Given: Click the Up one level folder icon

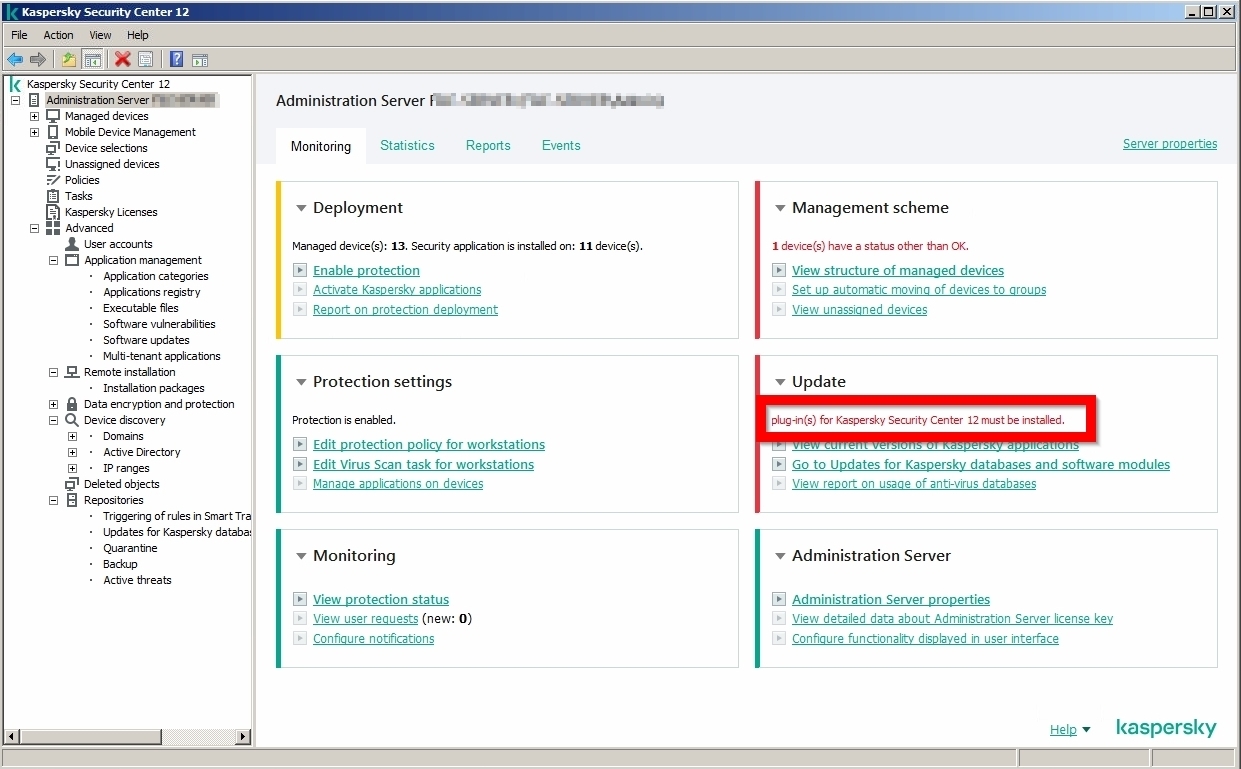Looking at the screenshot, I should (68, 60).
